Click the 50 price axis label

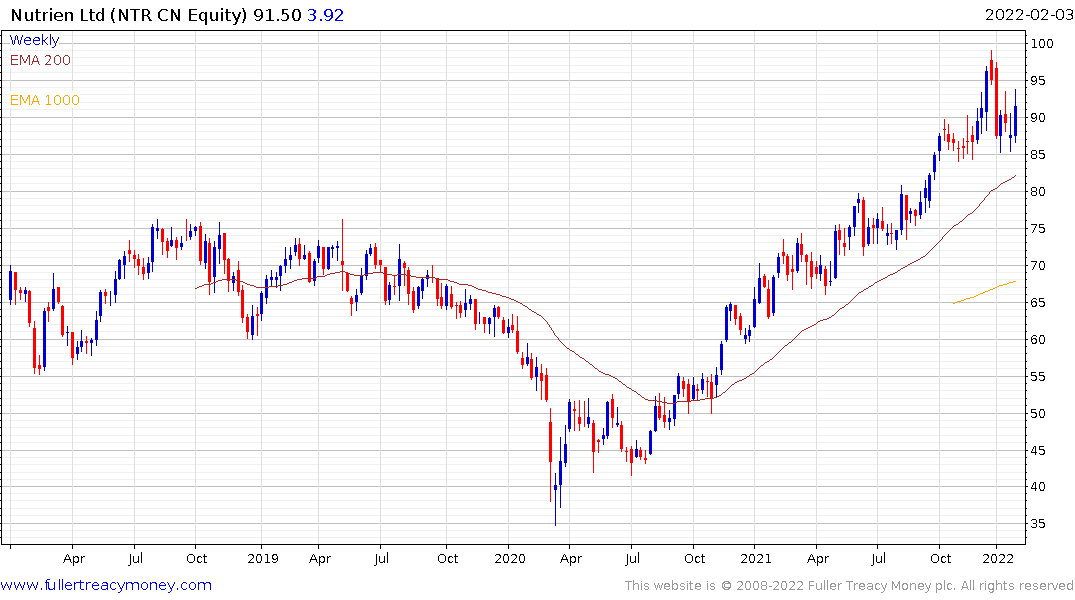point(1038,413)
